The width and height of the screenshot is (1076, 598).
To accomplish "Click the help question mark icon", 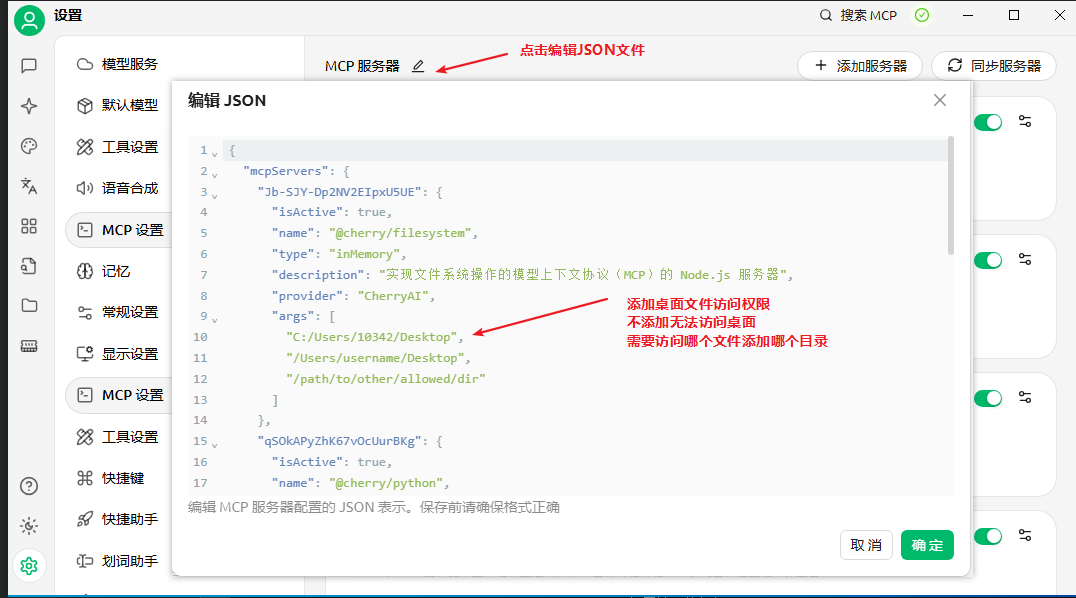I will [29, 486].
